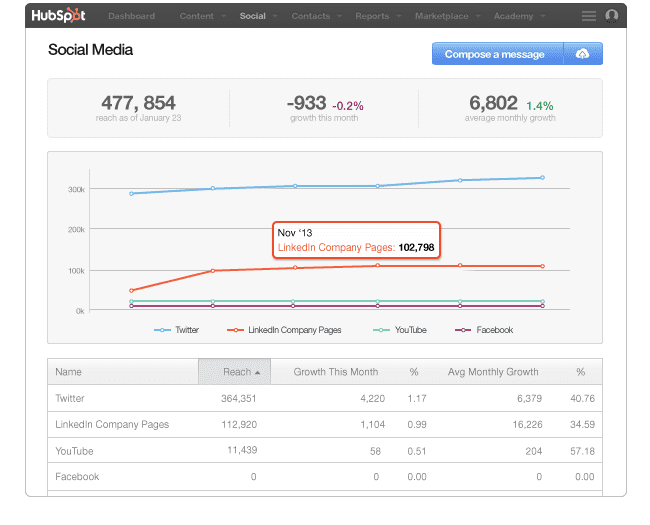Click the 6,802 average monthly growth figure
650x525 pixels.
tap(493, 103)
